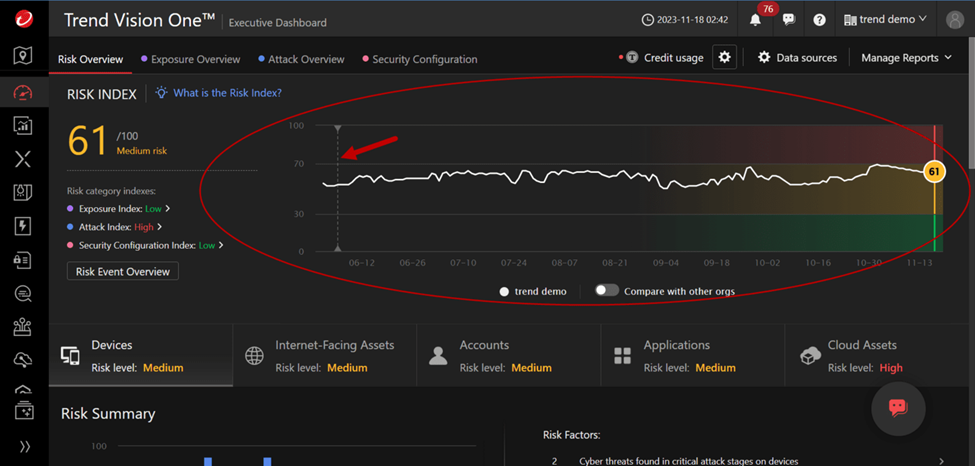The image size is (975, 466).
Task: Expand the Attack Index chevron
Action: point(159,227)
